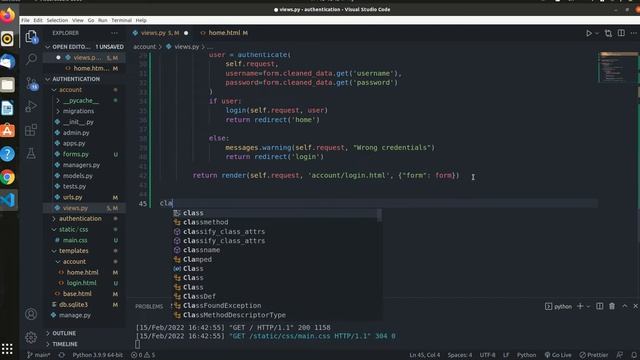
Task: Click Ln 45, Col 4 cursor position
Action: (x=424, y=355)
